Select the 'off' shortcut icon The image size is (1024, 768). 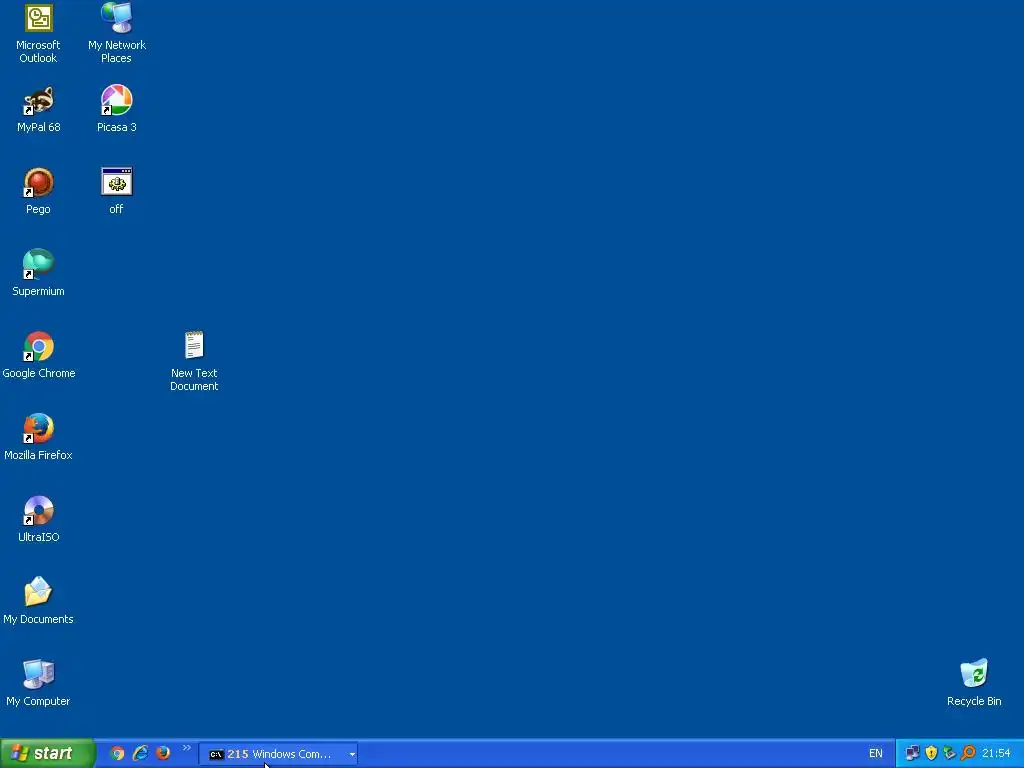(116, 191)
